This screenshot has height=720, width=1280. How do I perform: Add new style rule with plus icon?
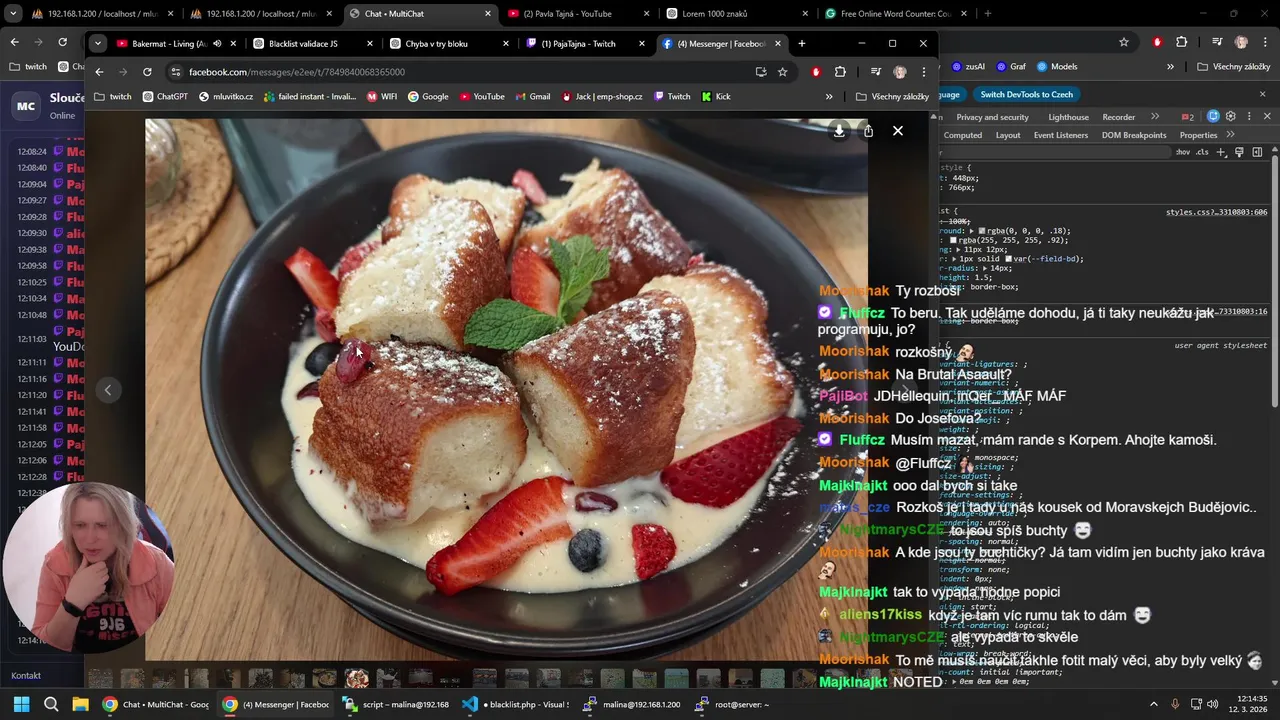tap(1221, 152)
